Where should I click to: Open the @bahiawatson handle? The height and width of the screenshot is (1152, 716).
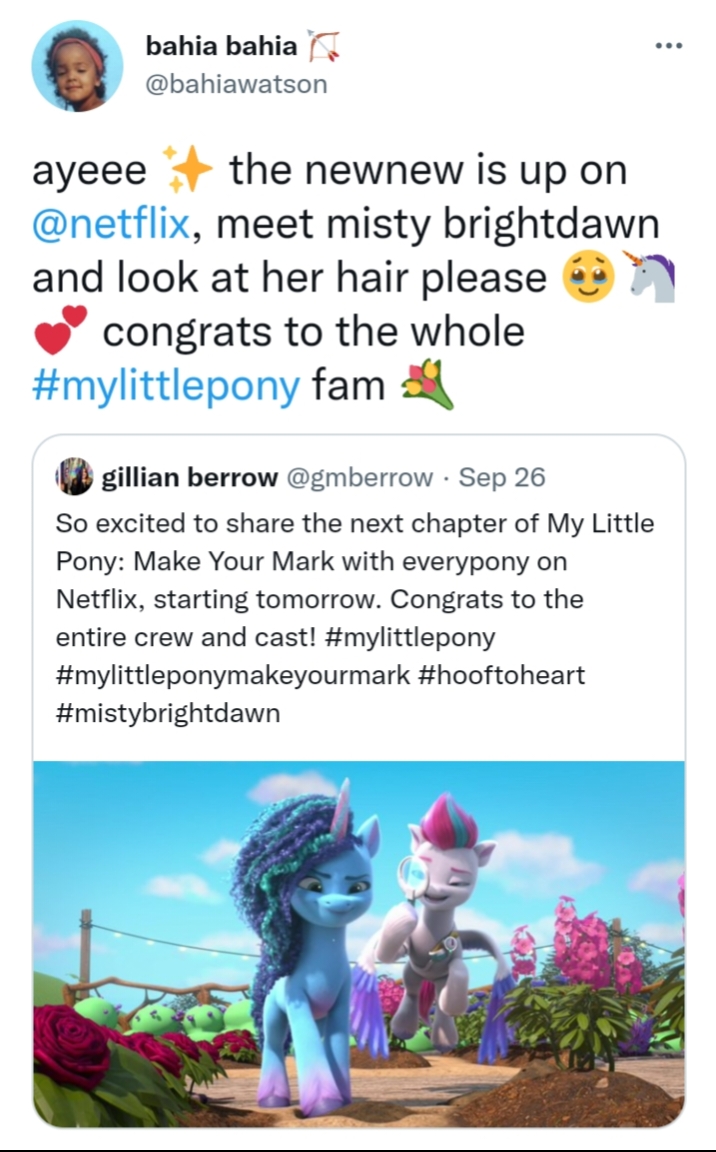(x=236, y=84)
